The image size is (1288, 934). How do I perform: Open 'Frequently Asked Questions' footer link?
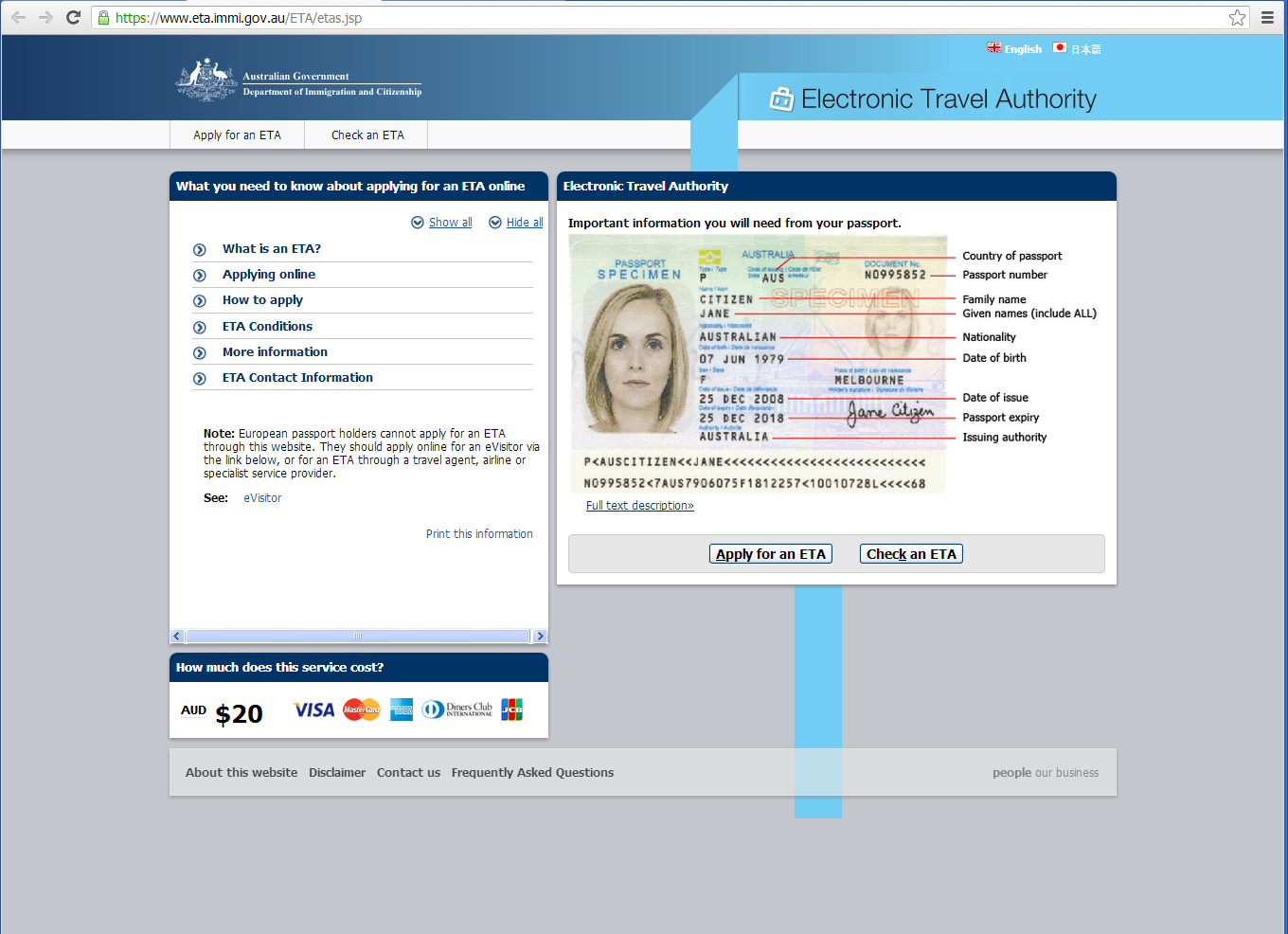coord(532,773)
